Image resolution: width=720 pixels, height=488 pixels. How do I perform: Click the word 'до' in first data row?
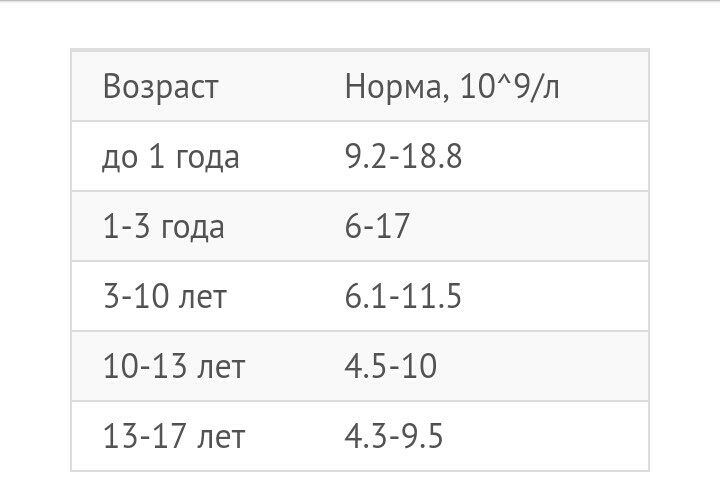click(x=120, y=160)
